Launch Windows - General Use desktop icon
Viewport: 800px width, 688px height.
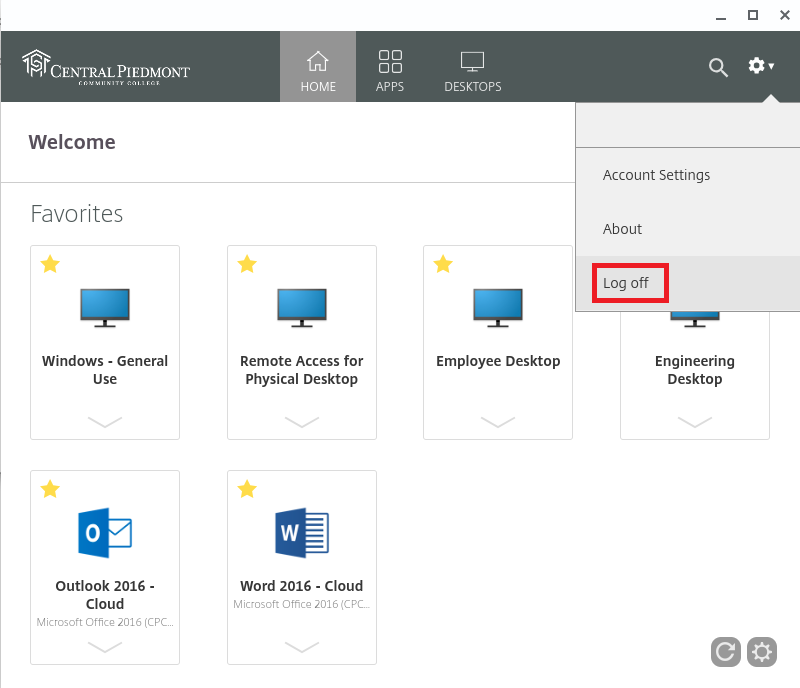tap(105, 308)
